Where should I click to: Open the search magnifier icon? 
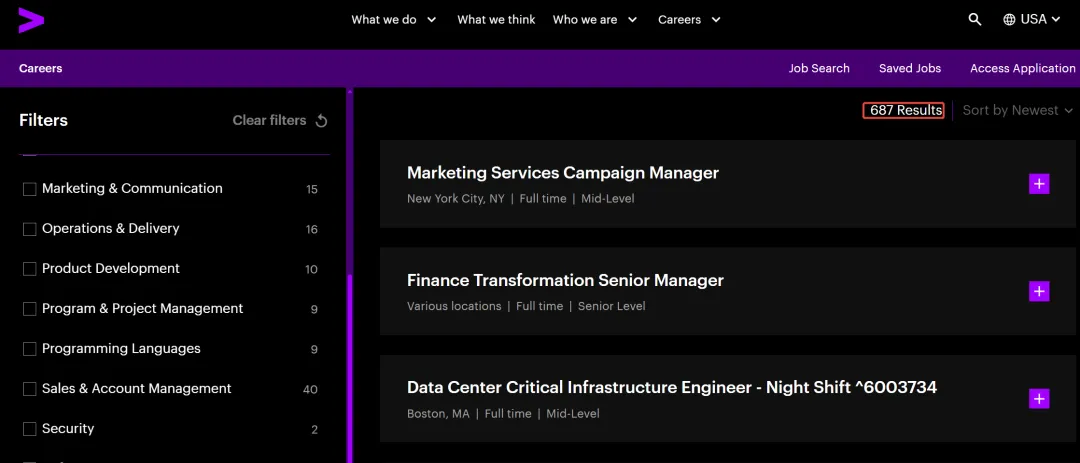975,19
